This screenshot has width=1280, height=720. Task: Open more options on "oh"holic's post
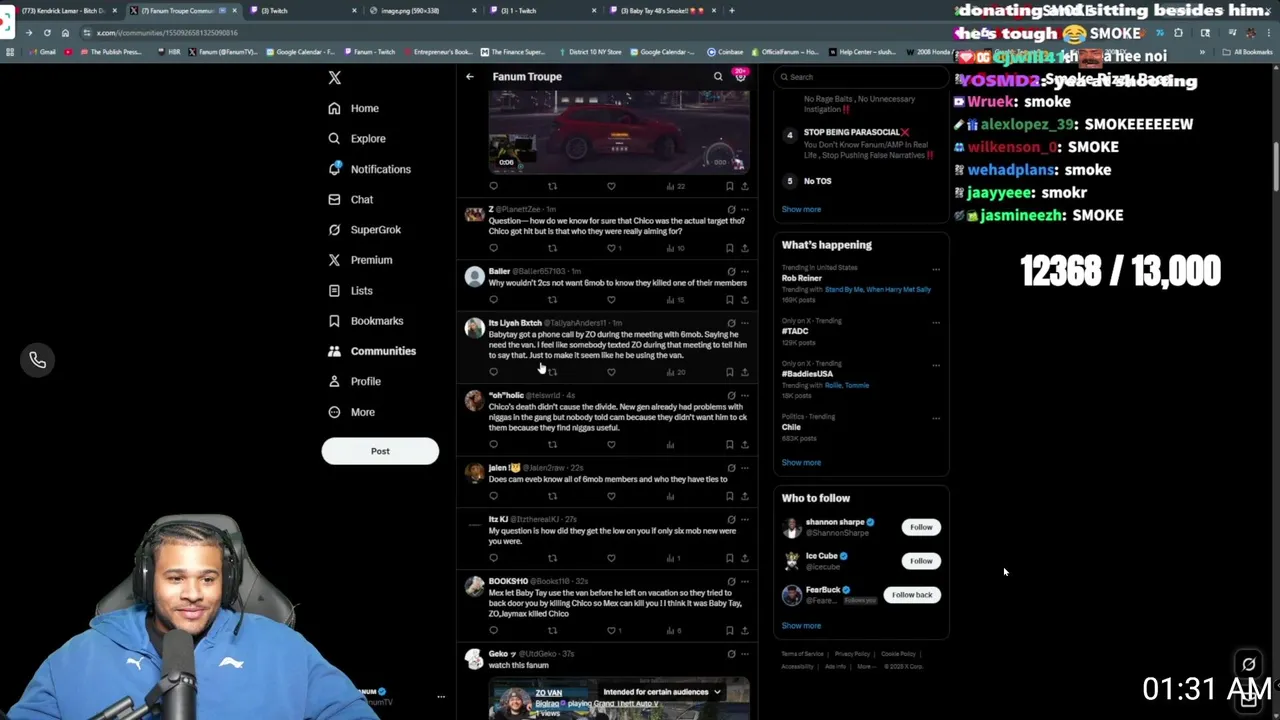click(x=744, y=396)
